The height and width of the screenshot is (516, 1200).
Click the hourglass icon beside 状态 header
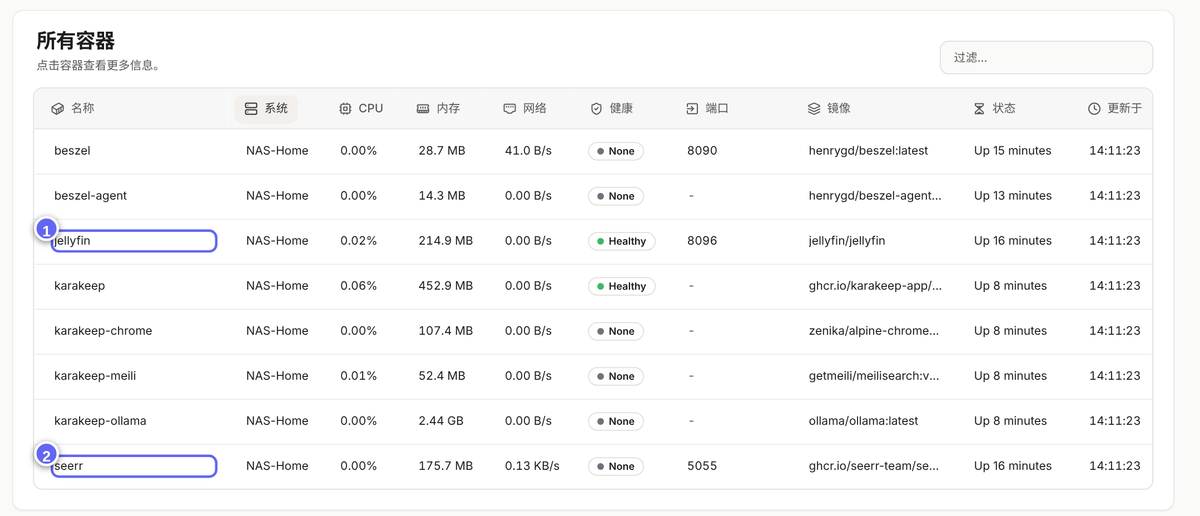979,108
